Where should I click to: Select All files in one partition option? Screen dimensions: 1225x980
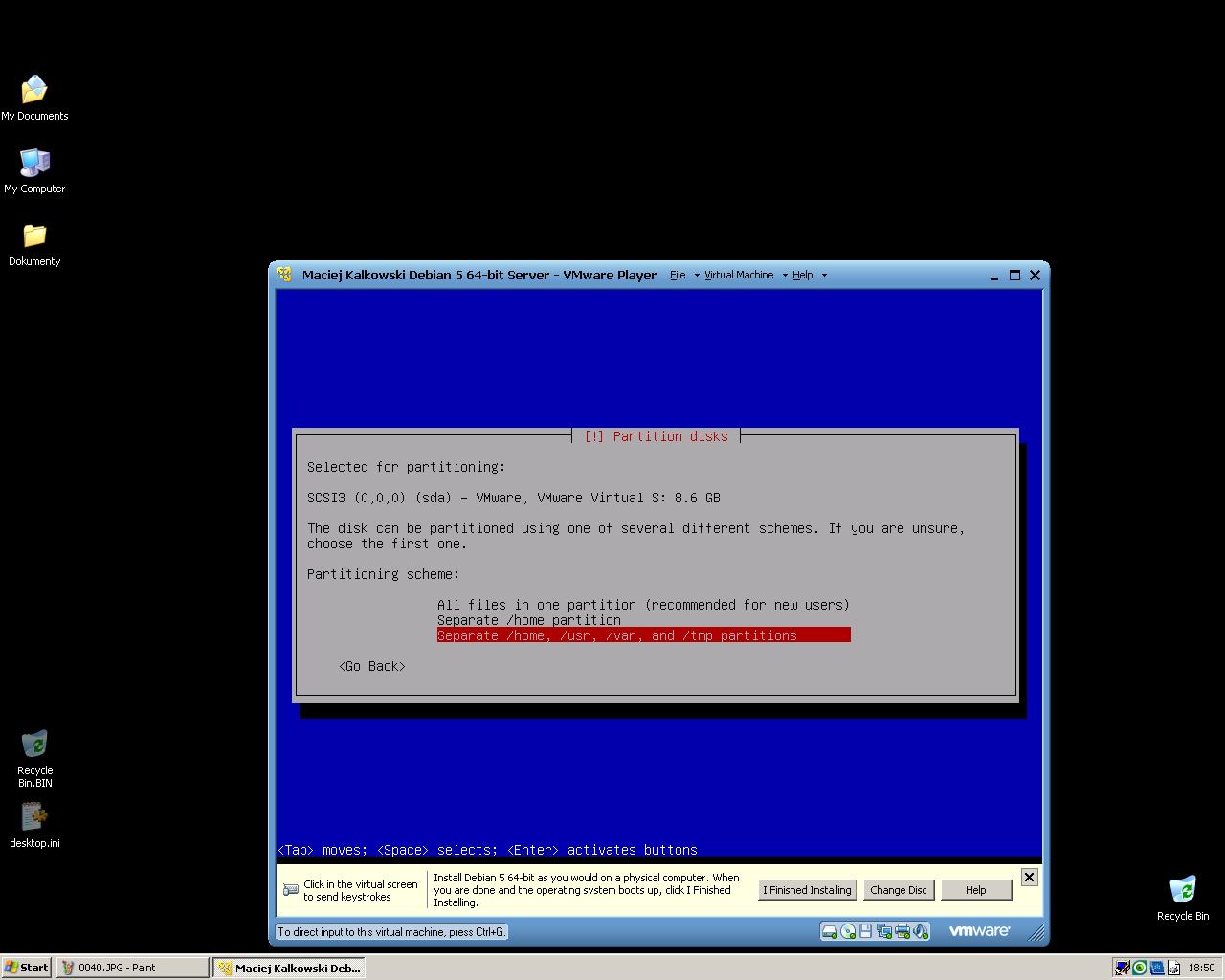[643, 605]
